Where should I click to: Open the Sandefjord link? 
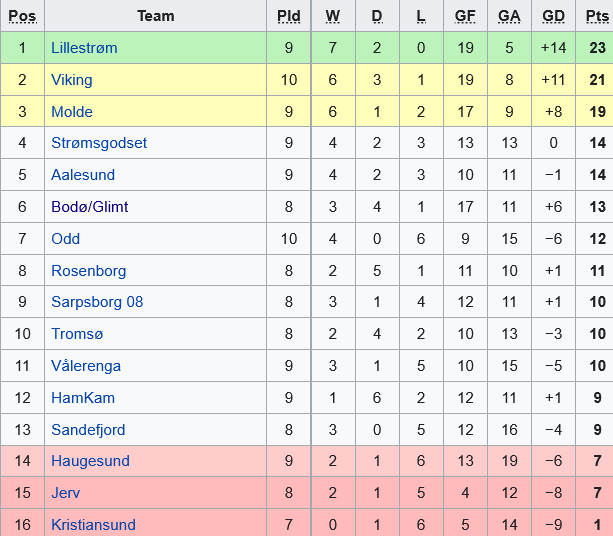click(90, 430)
